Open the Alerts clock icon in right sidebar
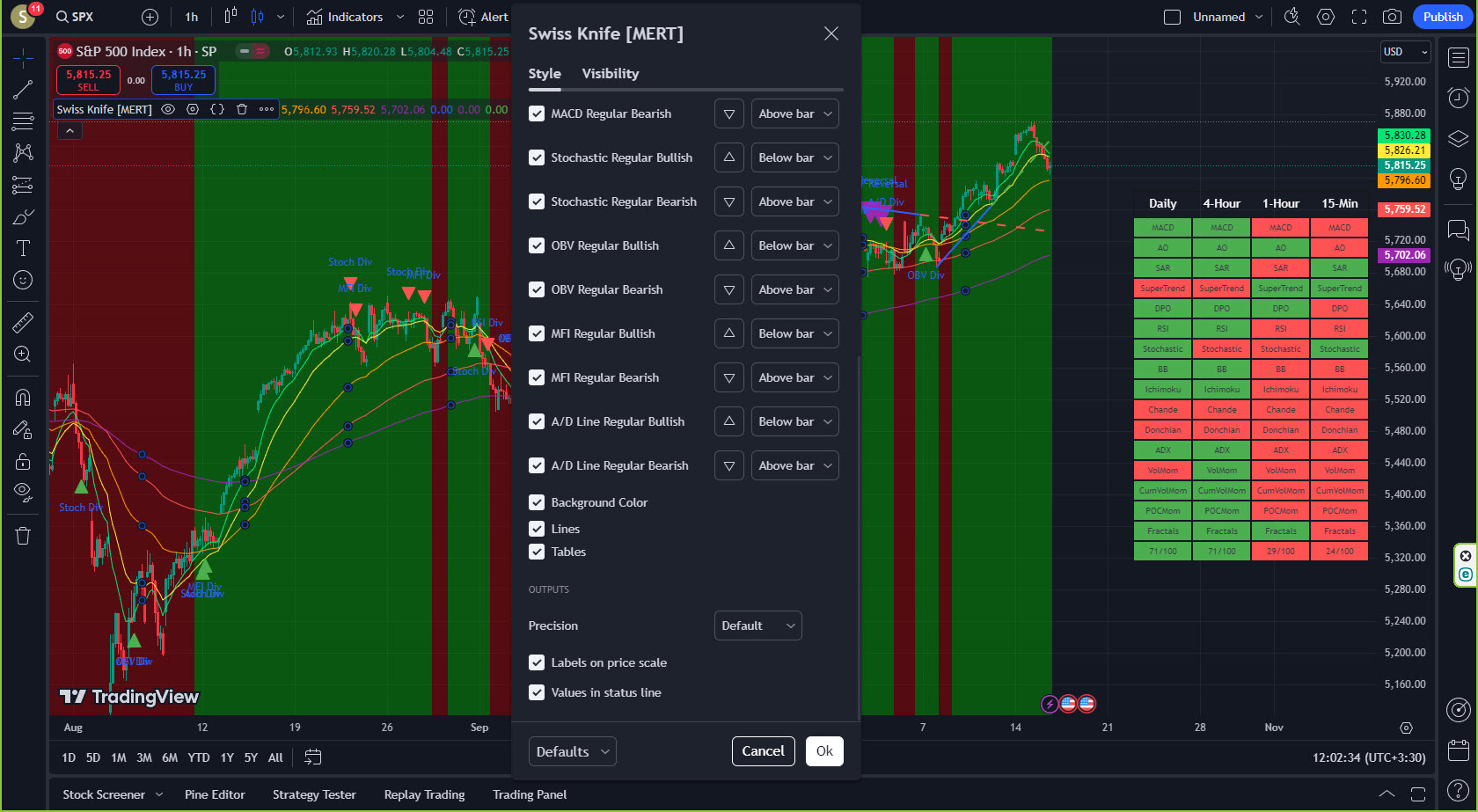 [x=1458, y=98]
